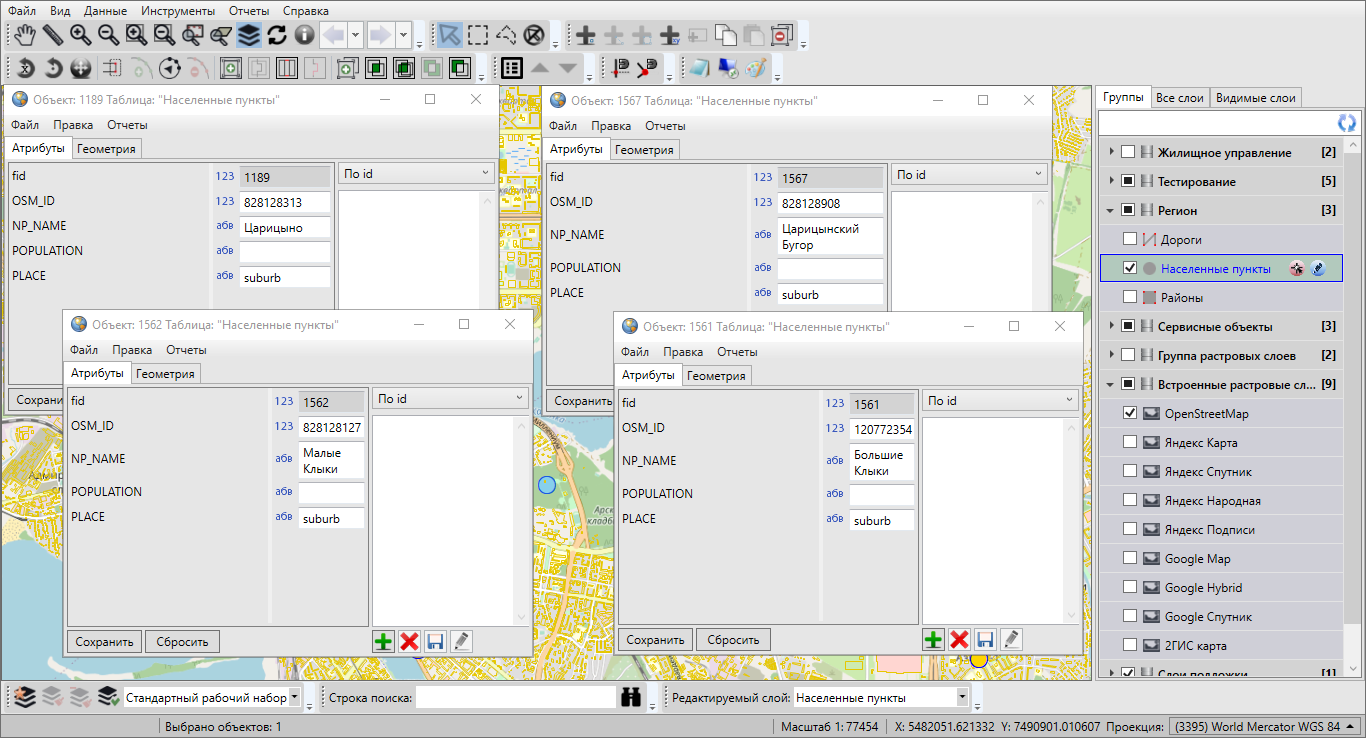
Task: Switch to the Все слои tab
Action: coord(1179,98)
